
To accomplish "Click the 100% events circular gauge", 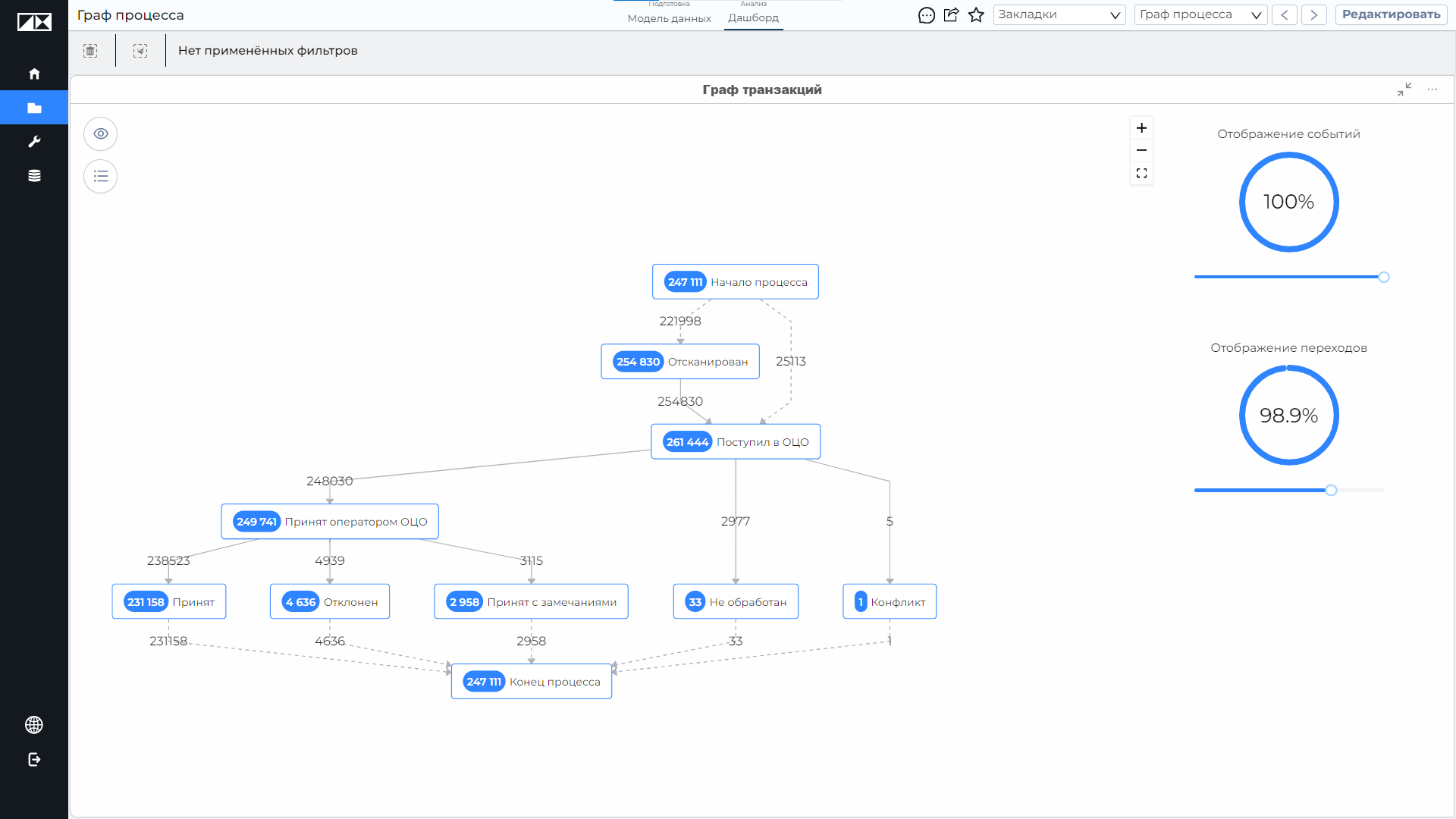I will 1289,202.
